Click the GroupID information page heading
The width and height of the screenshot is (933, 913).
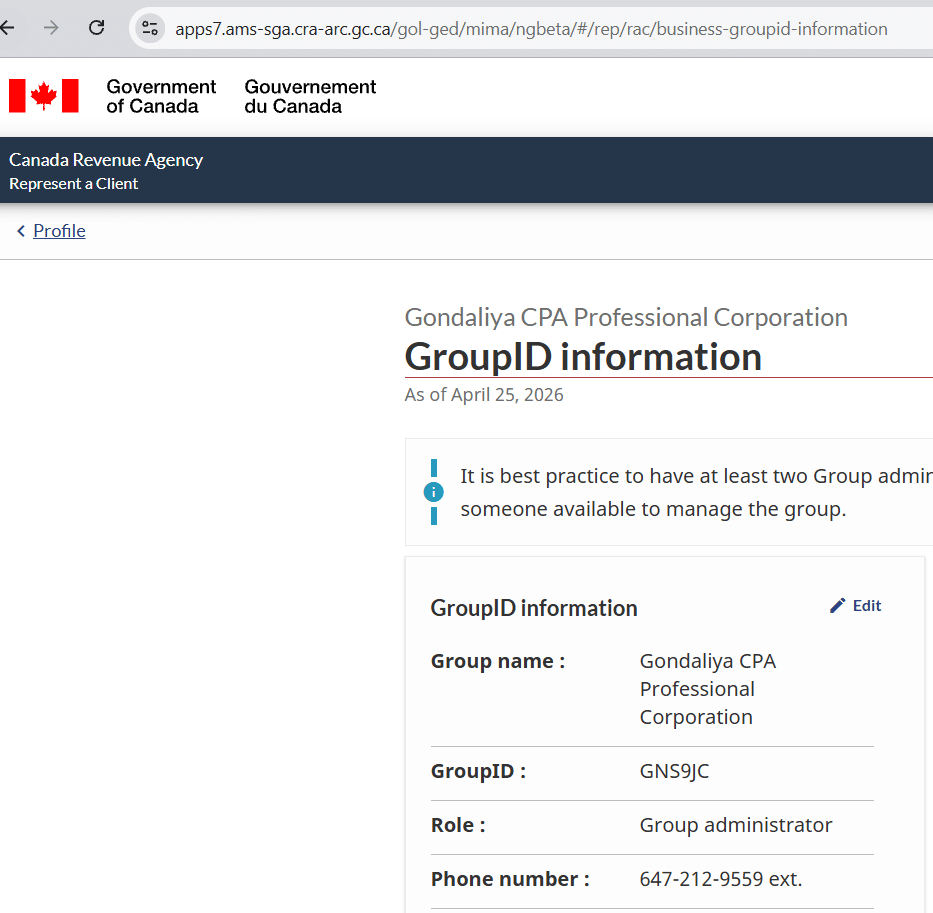(583, 357)
